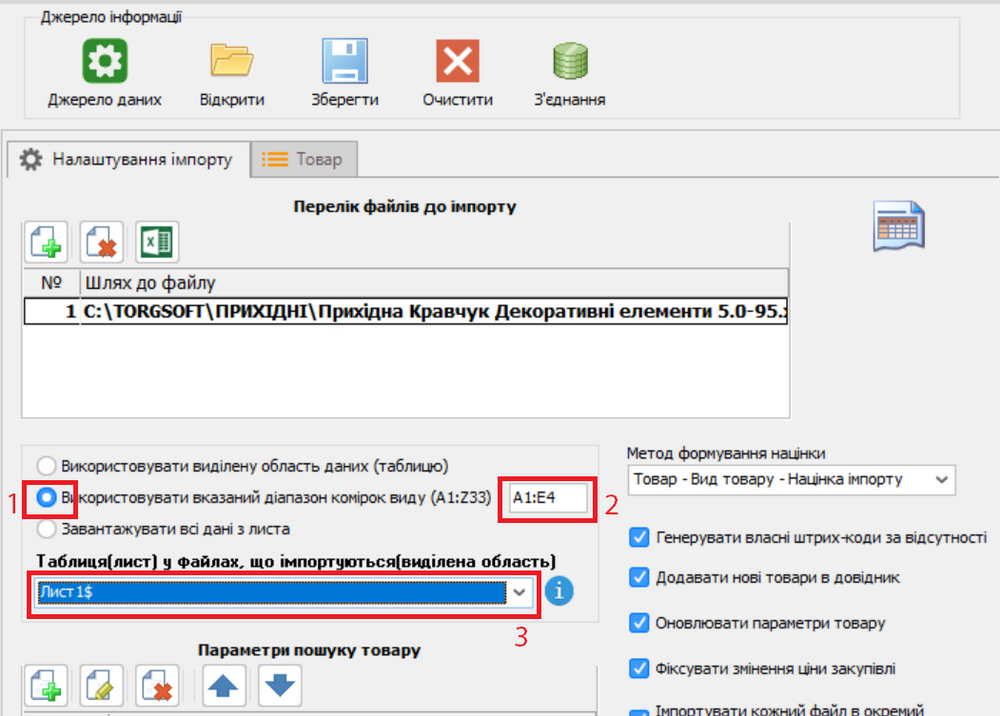Screen dimensions: 1000x716
Task: Click the Excel icon above file list
Action: (x=157, y=242)
